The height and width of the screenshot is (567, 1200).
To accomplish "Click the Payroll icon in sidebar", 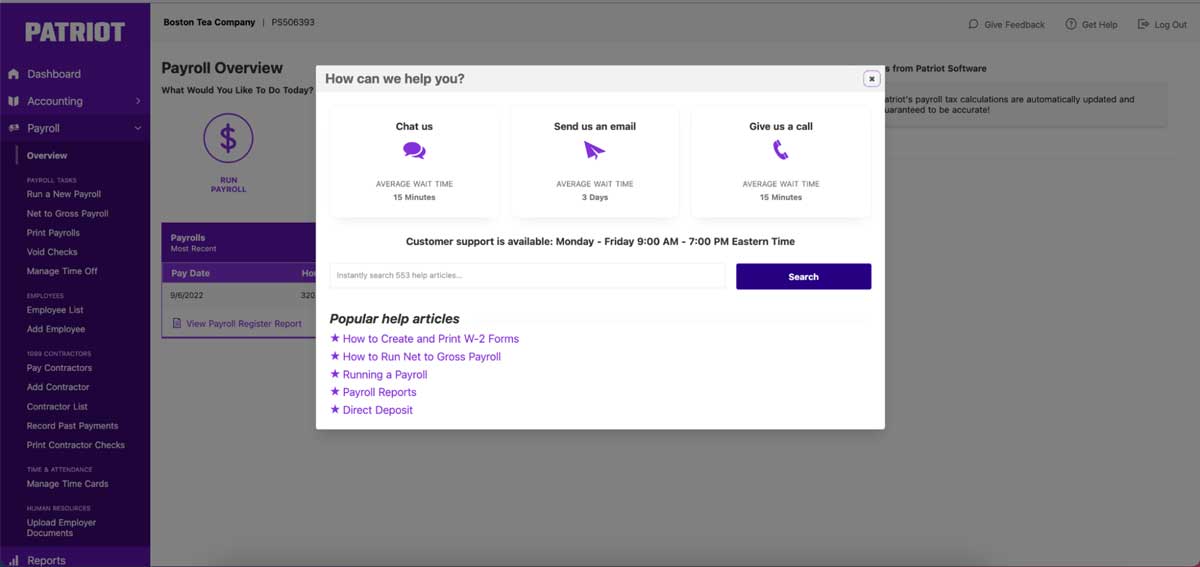I will click(x=14, y=128).
